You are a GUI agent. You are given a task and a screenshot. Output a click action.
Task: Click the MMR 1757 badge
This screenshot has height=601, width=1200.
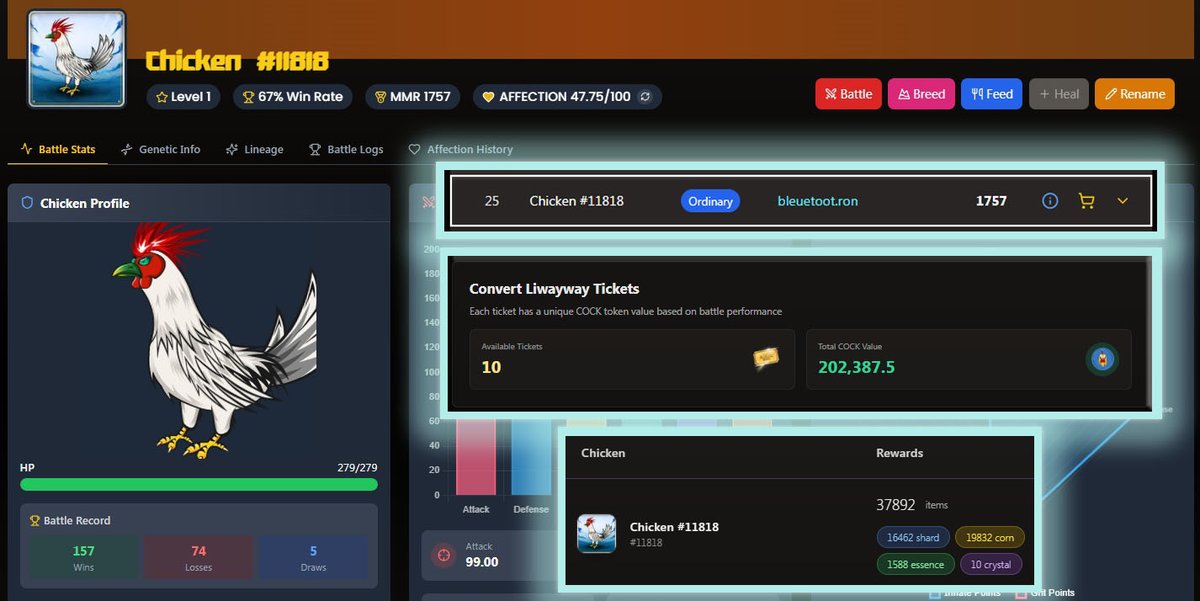click(x=413, y=97)
